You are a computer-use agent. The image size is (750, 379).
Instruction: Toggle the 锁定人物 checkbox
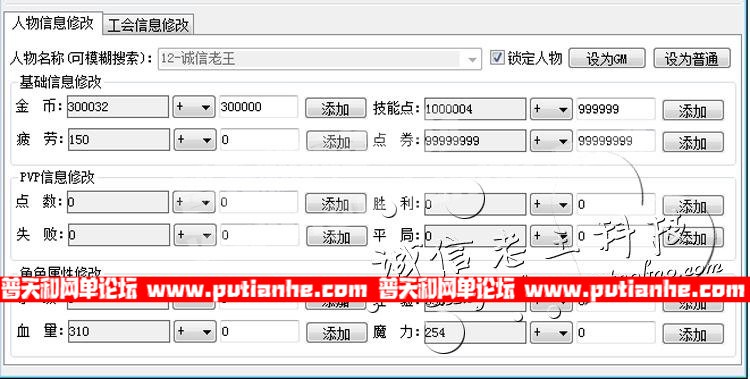pyautogui.click(x=497, y=58)
